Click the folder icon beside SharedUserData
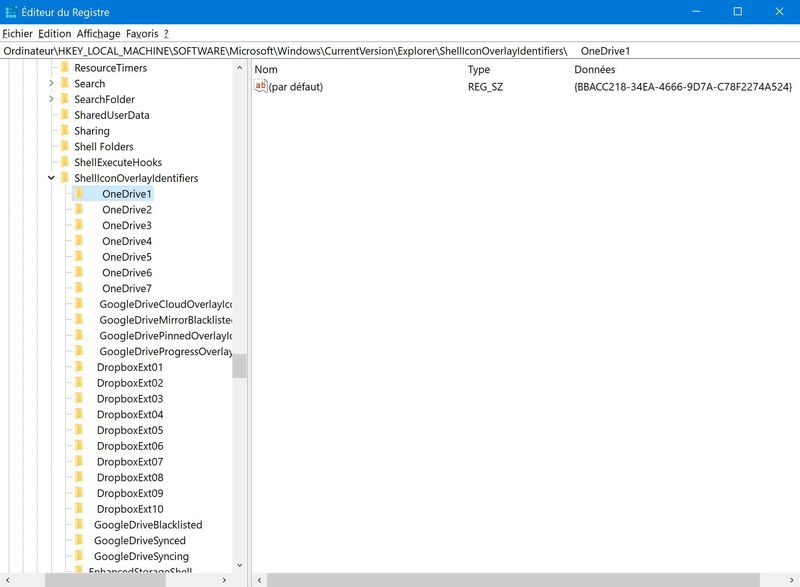The image size is (800, 587). click(x=65, y=115)
